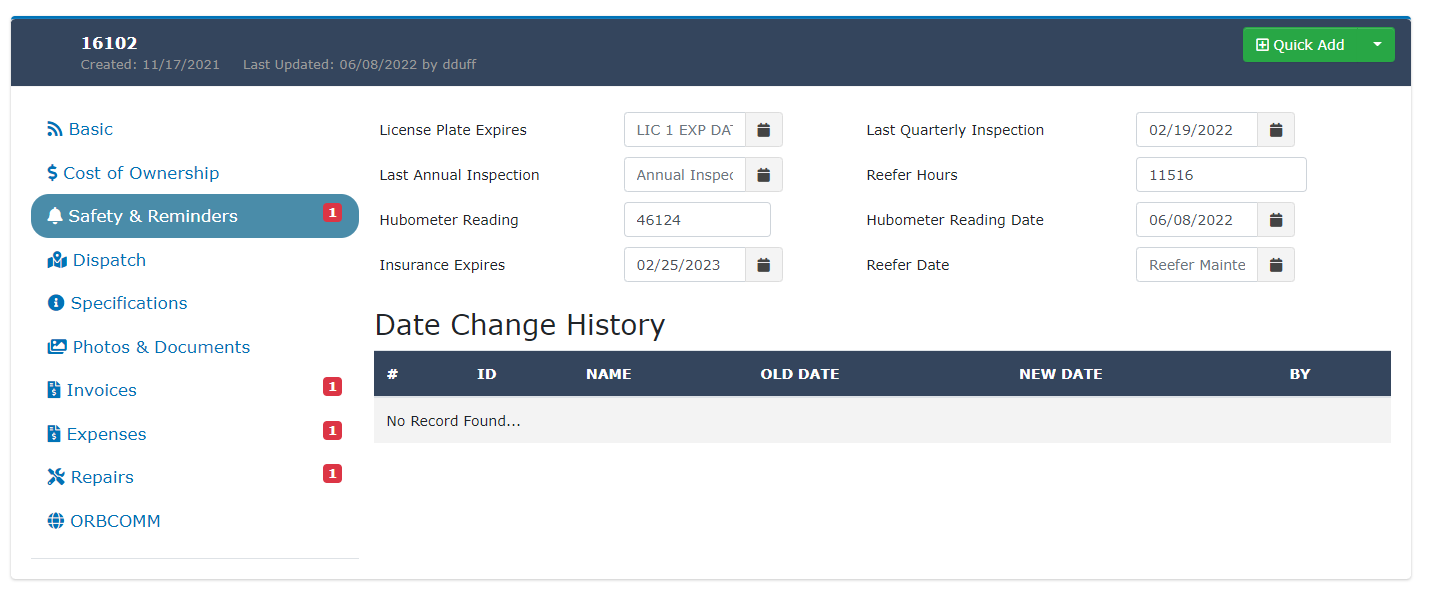Click the red badge beside Repairs
Screen dimensions: 1448x590
[x=332, y=474]
